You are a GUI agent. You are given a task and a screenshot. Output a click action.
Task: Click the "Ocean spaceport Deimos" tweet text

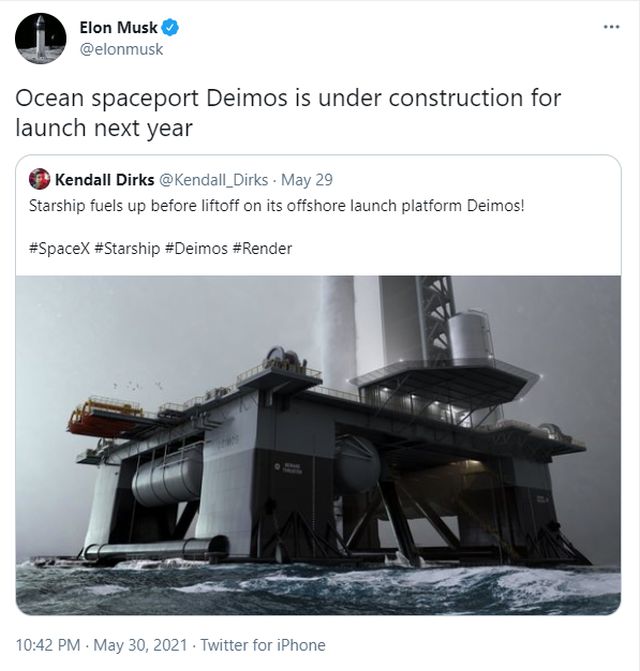288,113
